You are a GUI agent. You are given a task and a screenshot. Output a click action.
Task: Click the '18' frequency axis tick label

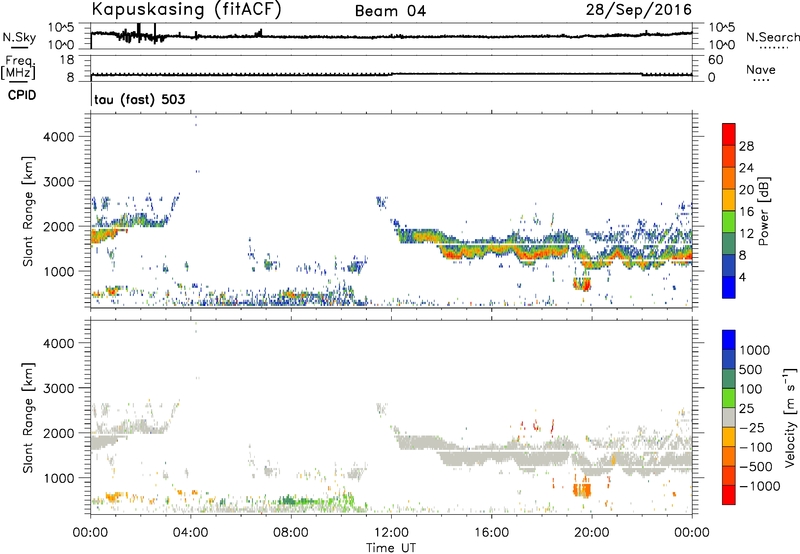(67, 60)
